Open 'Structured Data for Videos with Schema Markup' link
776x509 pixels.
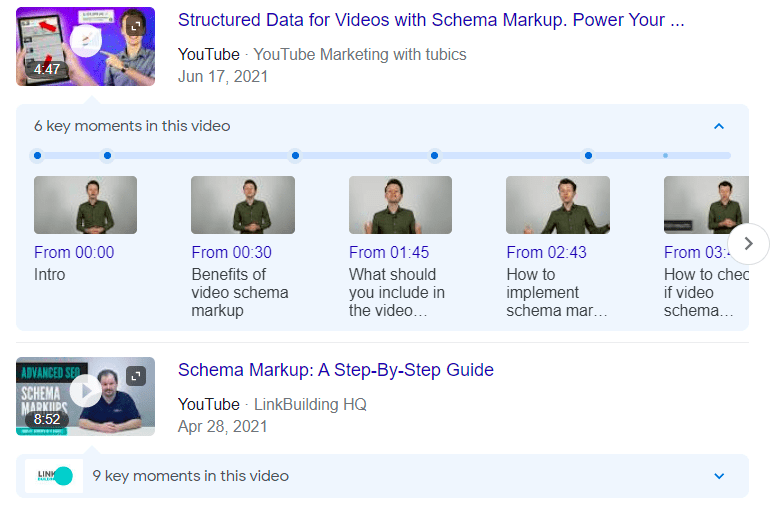pos(431,20)
